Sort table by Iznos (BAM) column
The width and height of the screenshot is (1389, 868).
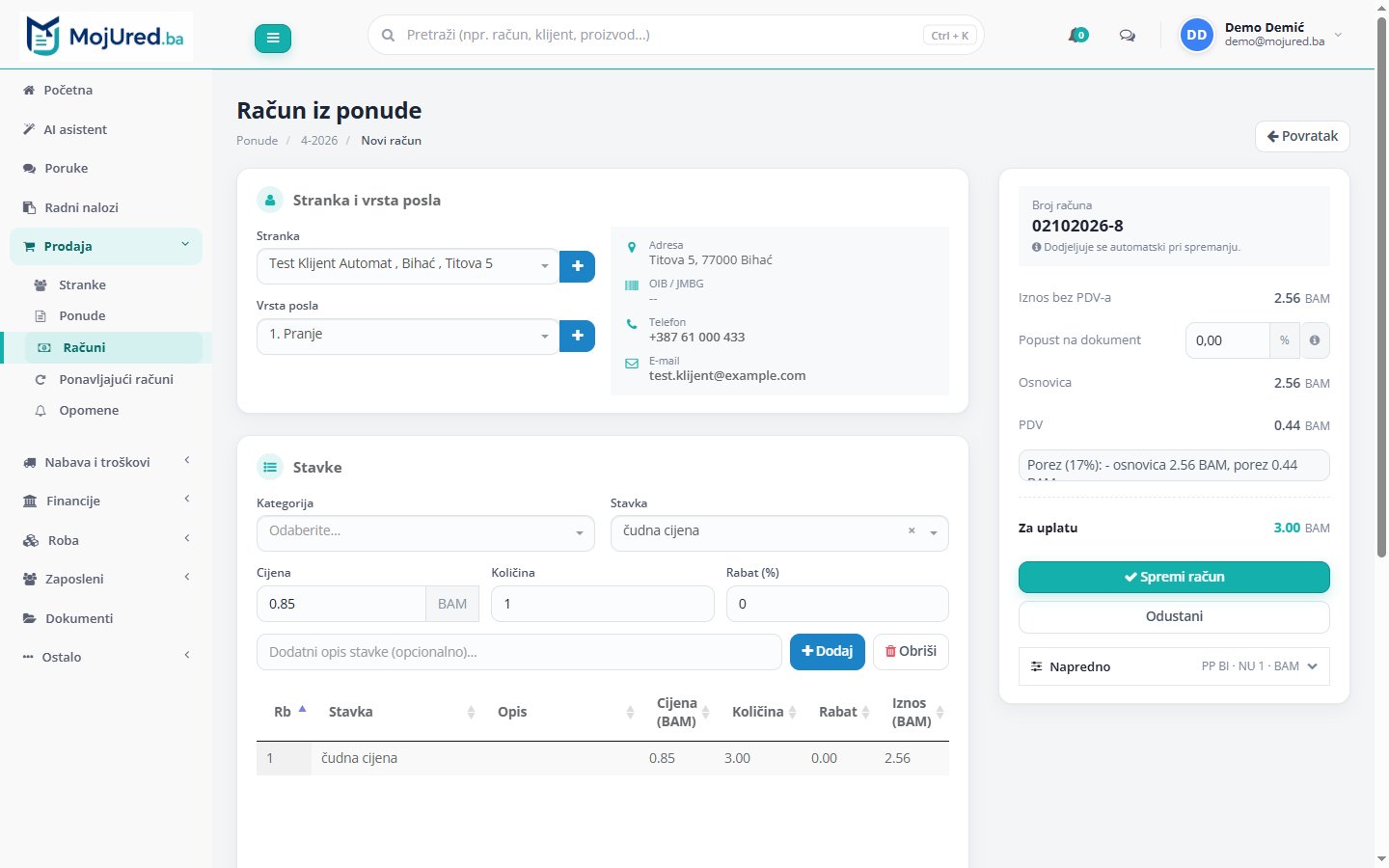(918, 712)
